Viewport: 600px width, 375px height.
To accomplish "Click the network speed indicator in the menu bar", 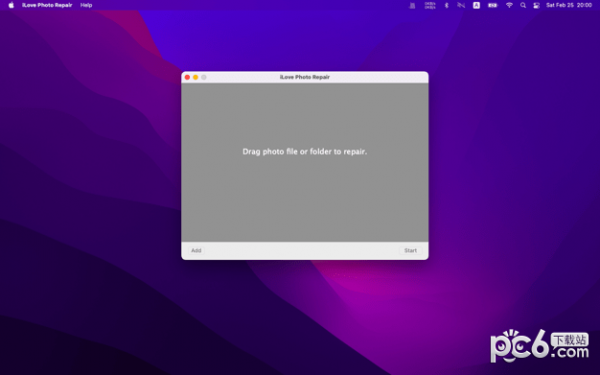I will point(430,5).
